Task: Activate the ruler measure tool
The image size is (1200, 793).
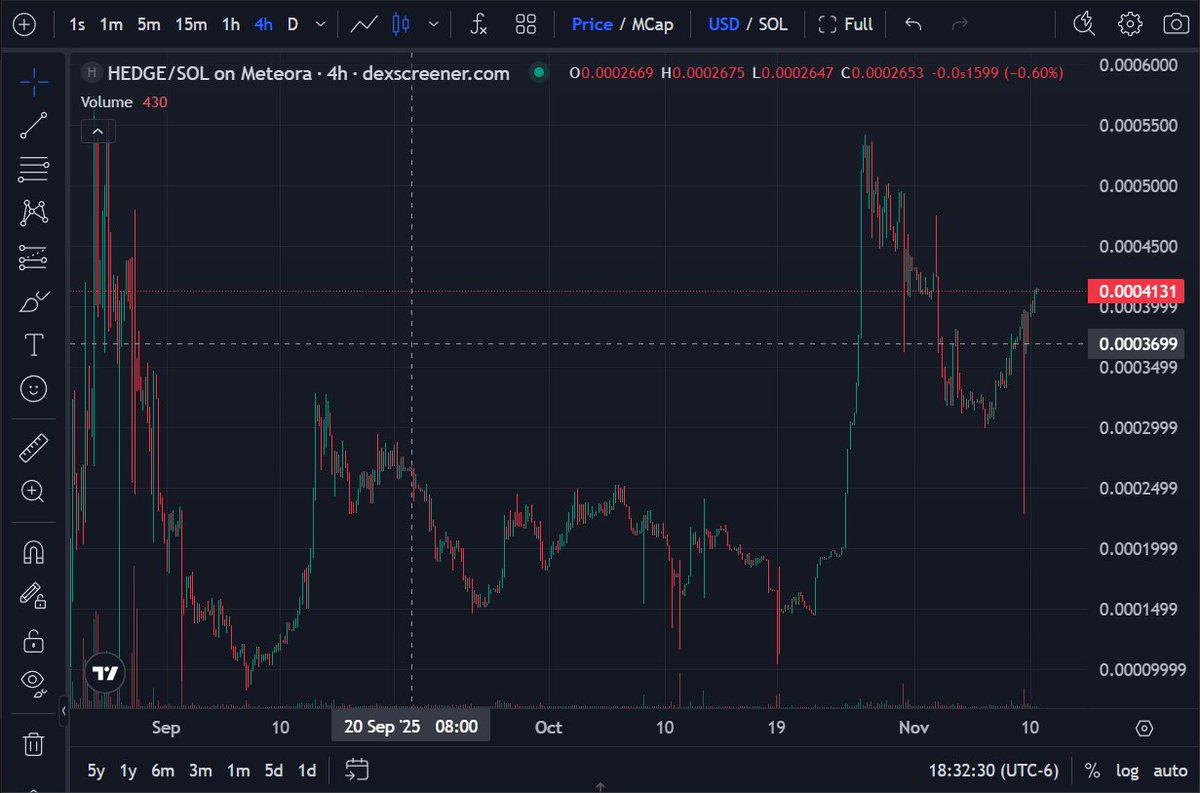Action: pyautogui.click(x=33, y=446)
